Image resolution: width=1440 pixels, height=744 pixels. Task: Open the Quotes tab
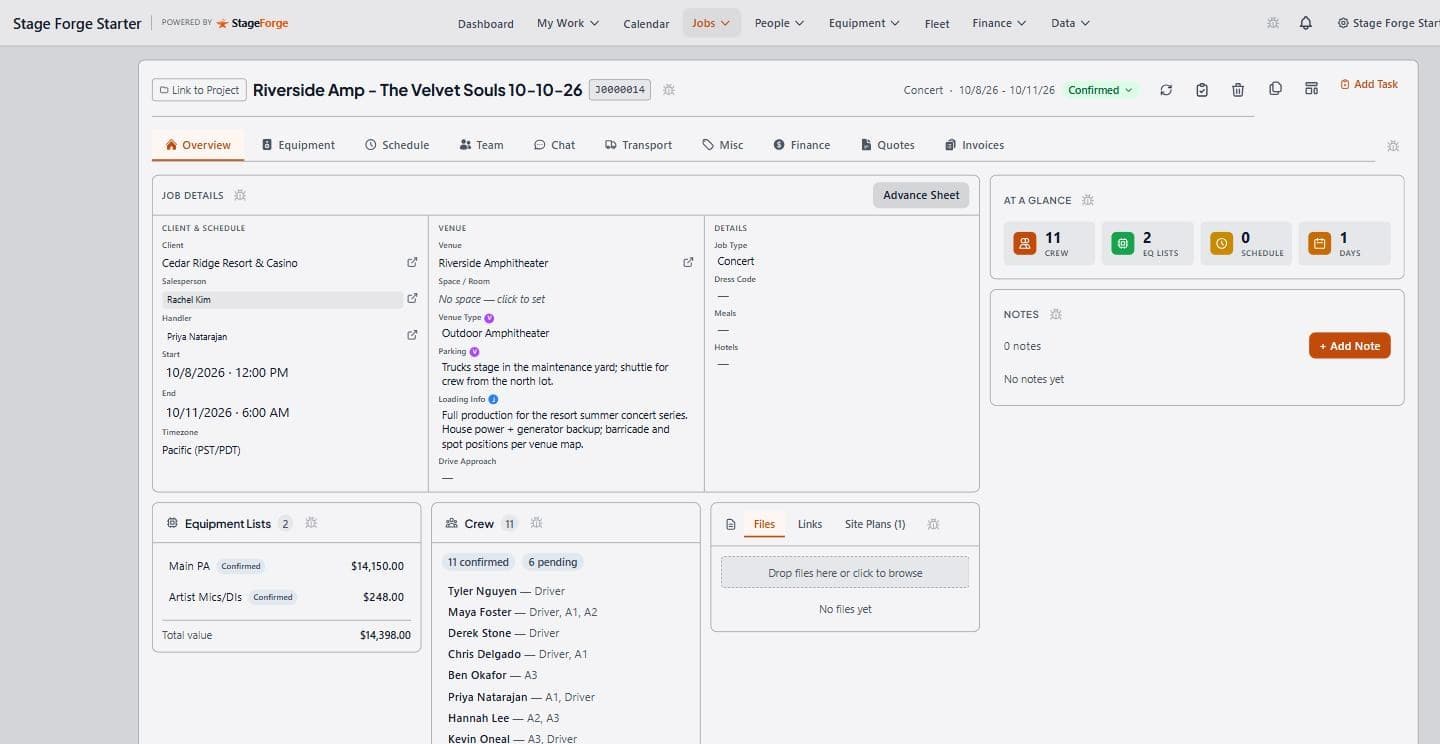click(x=887, y=145)
